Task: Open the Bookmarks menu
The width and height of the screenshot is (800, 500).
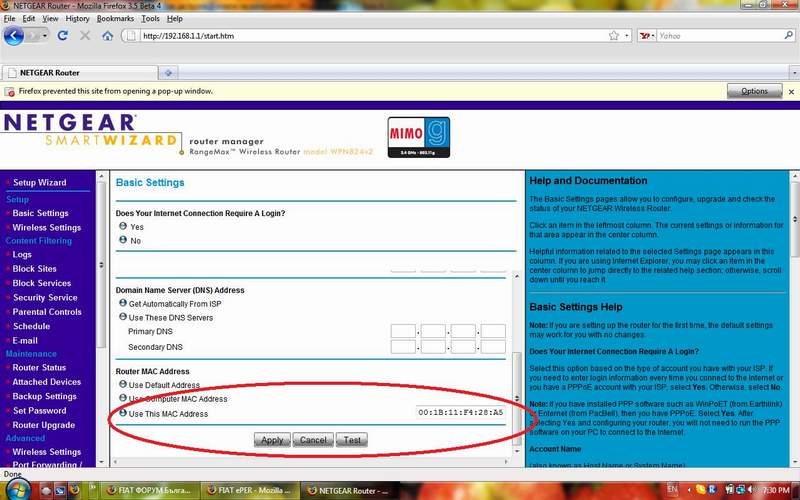Action: pyautogui.click(x=115, y=18)
